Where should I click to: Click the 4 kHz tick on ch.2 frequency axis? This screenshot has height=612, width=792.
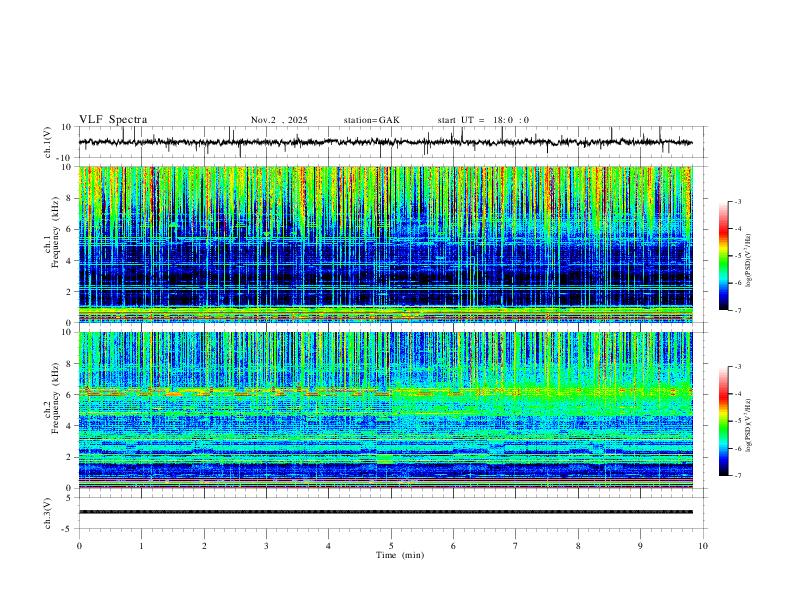[69, 426]
